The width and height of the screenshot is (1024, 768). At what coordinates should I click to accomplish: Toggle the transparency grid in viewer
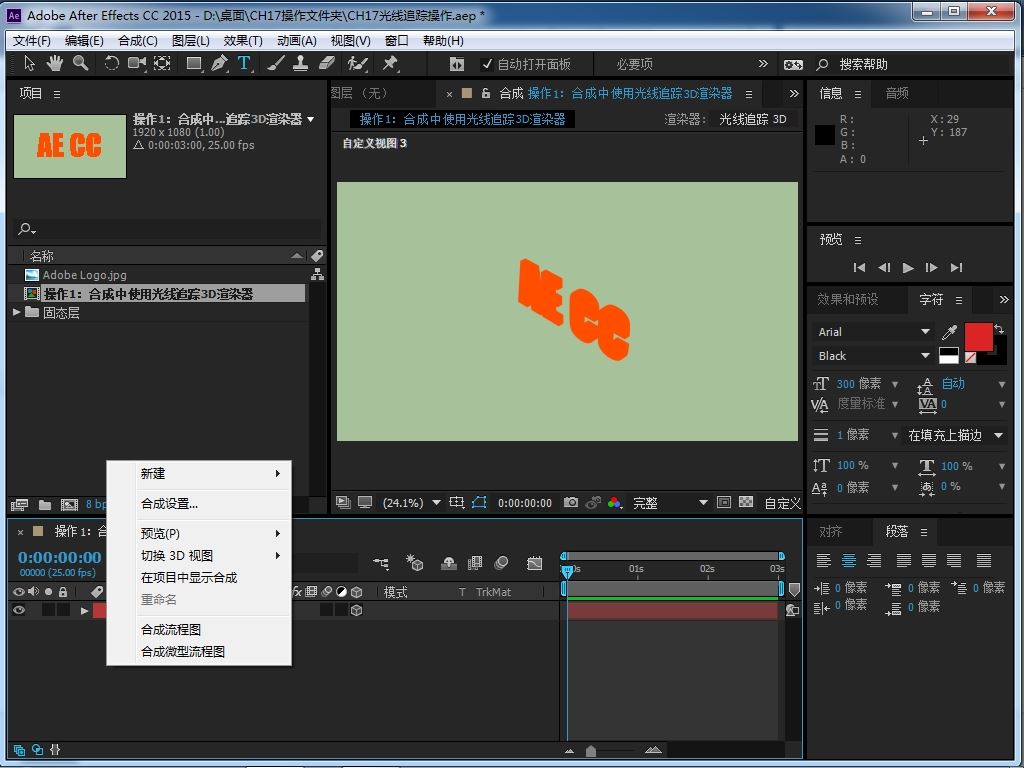point(746,502)
